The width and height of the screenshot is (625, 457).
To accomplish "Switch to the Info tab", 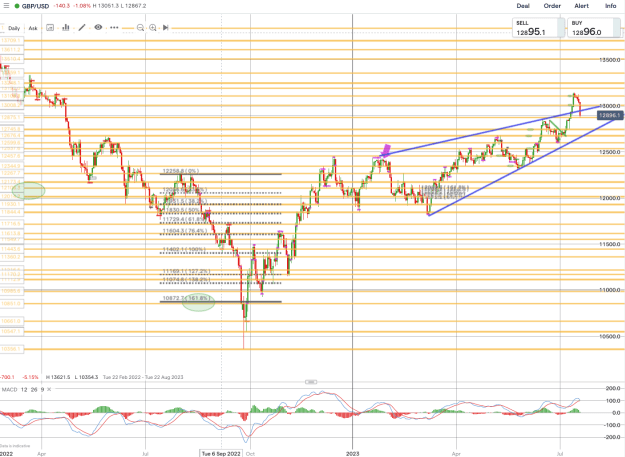I will [611, 6].
